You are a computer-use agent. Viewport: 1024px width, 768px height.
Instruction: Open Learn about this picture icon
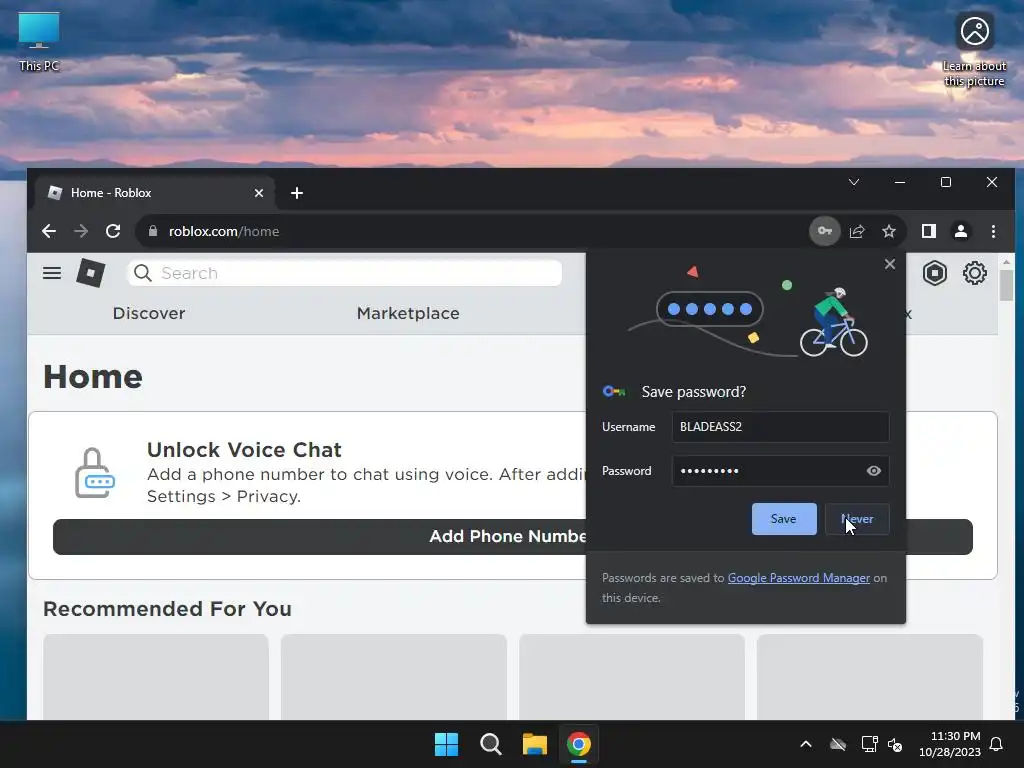pos(974,50)
